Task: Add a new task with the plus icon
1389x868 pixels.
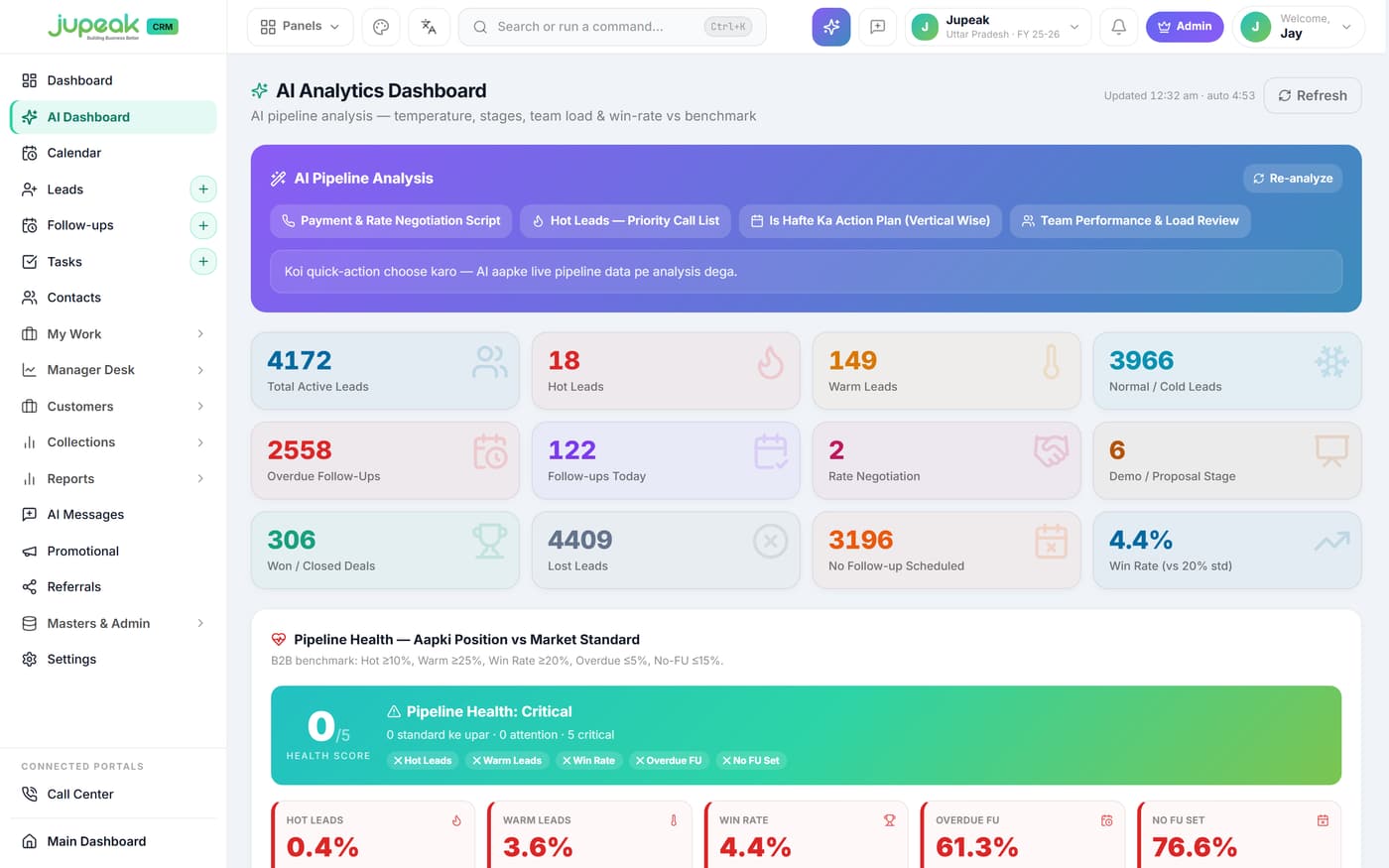Action: pos(203,261)
